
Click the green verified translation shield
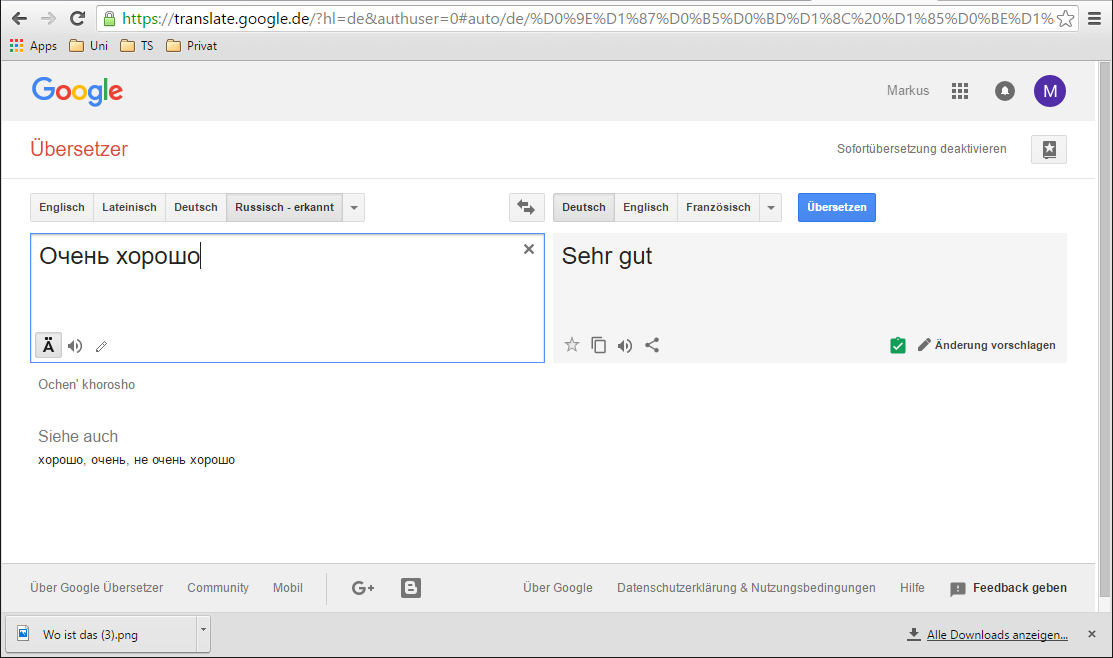click(897, 345)
